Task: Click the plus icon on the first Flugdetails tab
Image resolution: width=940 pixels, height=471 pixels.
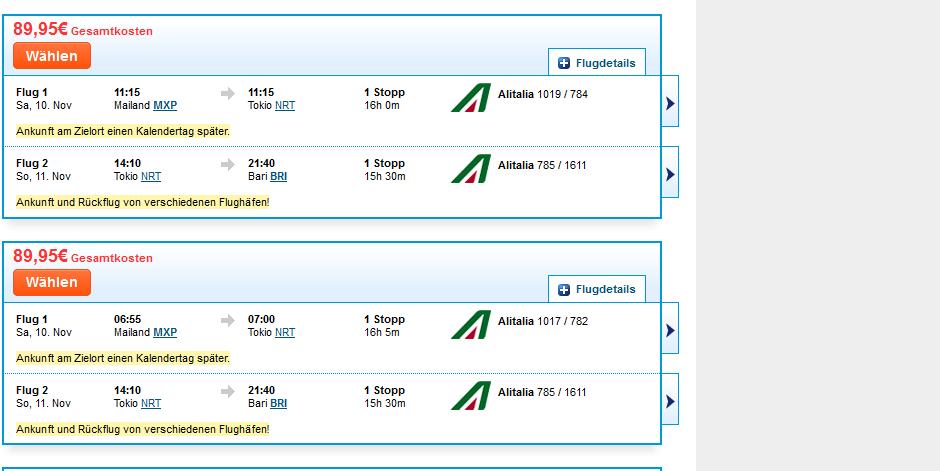Action: click(564, 63)
